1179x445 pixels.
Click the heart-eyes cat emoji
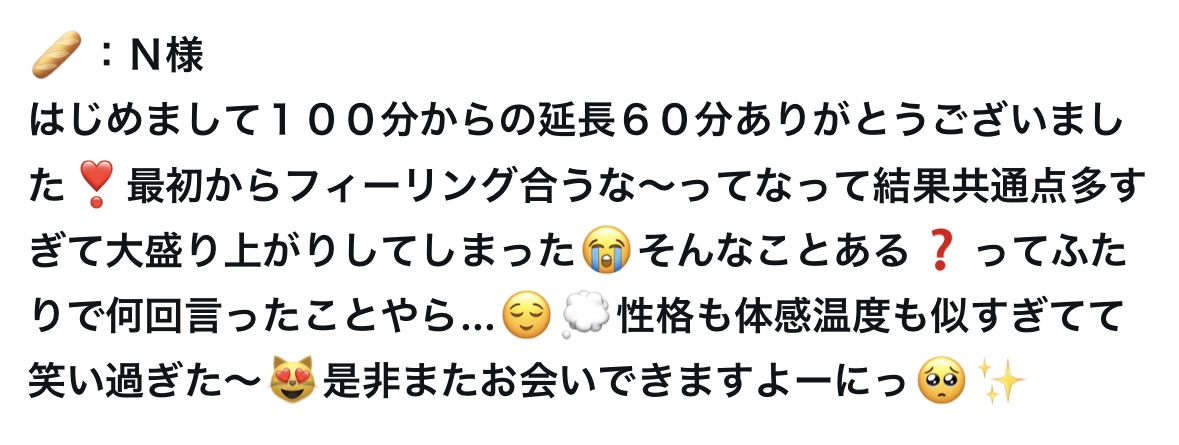coord(292,380)
